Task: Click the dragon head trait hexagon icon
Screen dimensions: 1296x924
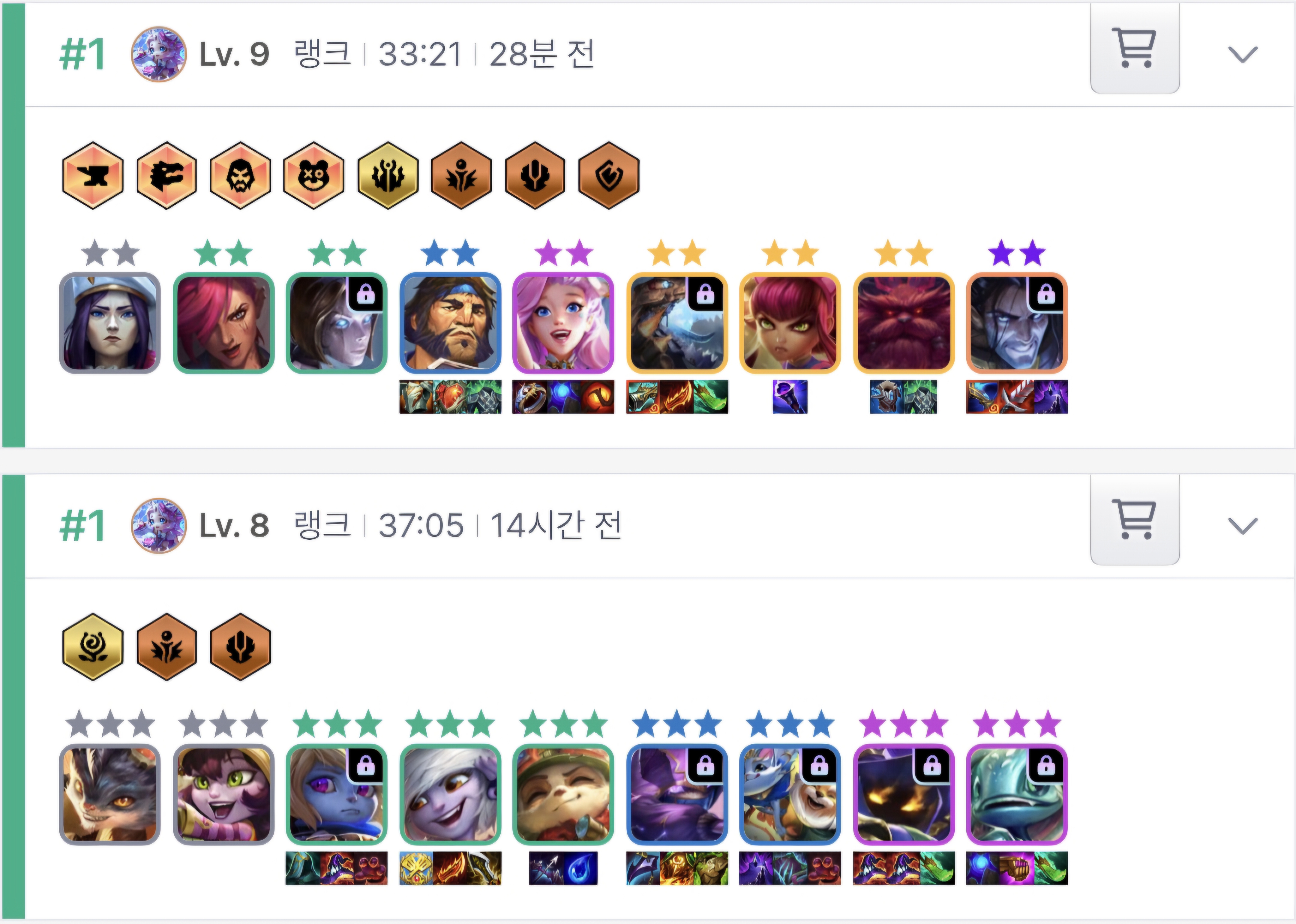Action: (x=167, y=175)
